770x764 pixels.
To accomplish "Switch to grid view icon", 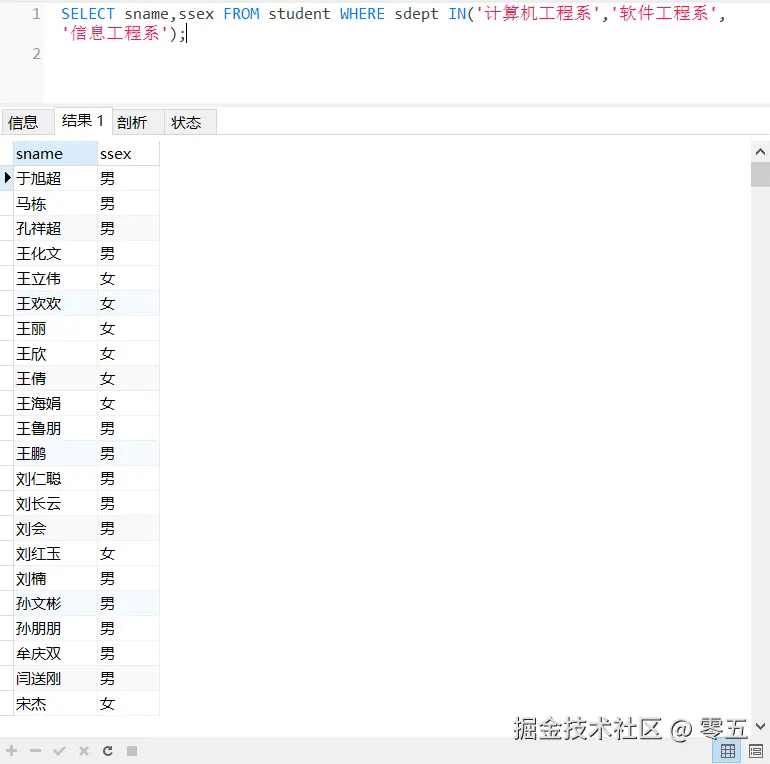I will (727, 751).
